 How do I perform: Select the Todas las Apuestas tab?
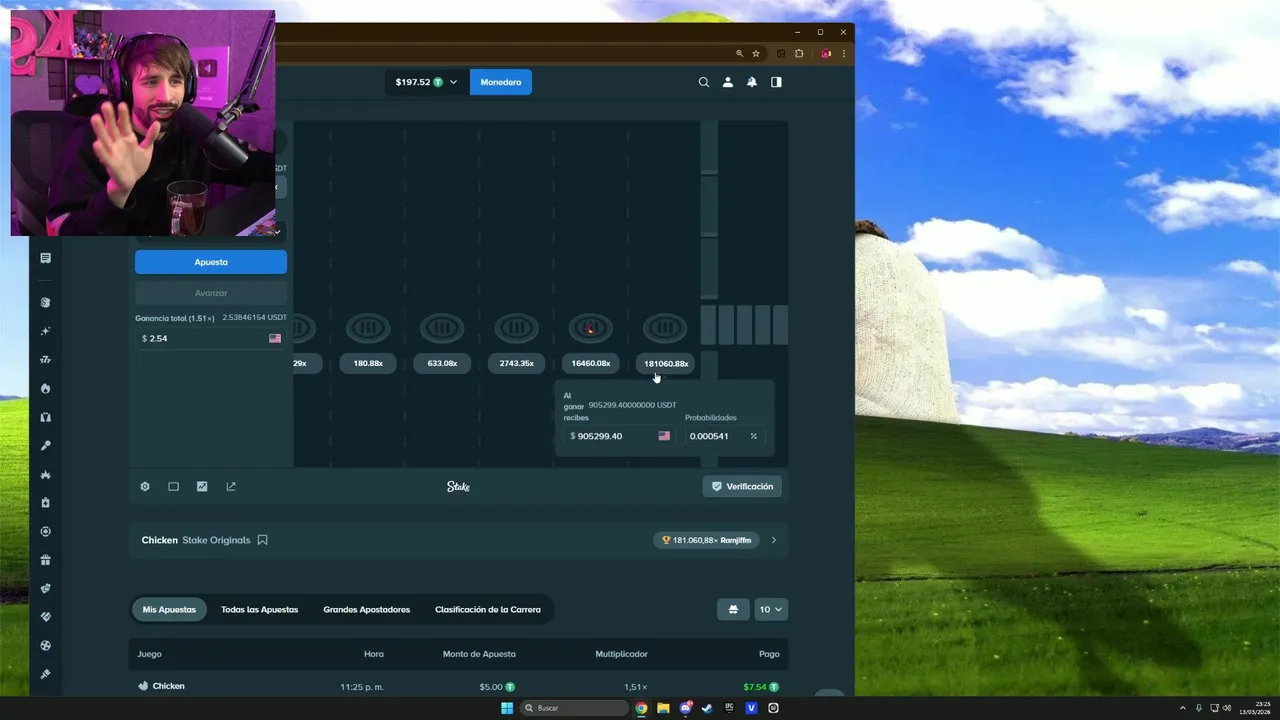(259, 609)
